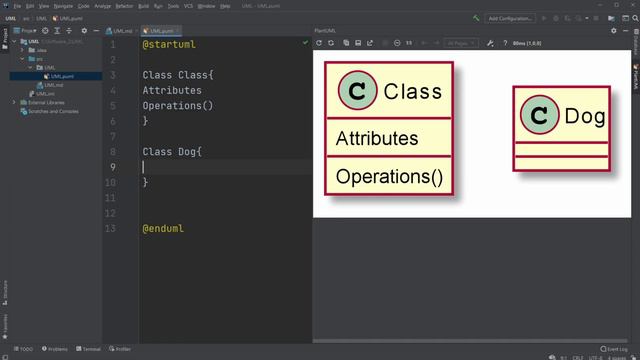Place cursor on '@enduml' code line
640x360 pixels.
pyautogui.click(x=163, y=229)
